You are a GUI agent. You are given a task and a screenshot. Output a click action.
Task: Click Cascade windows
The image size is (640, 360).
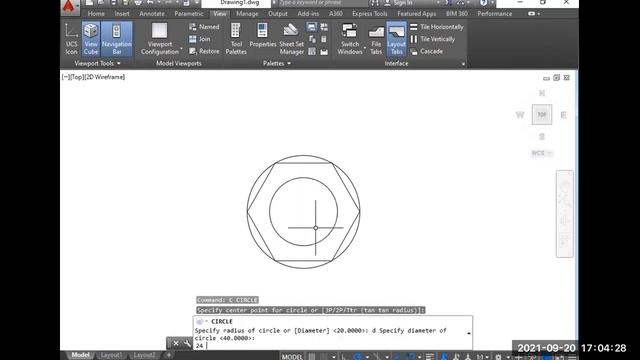coord(427,51)
